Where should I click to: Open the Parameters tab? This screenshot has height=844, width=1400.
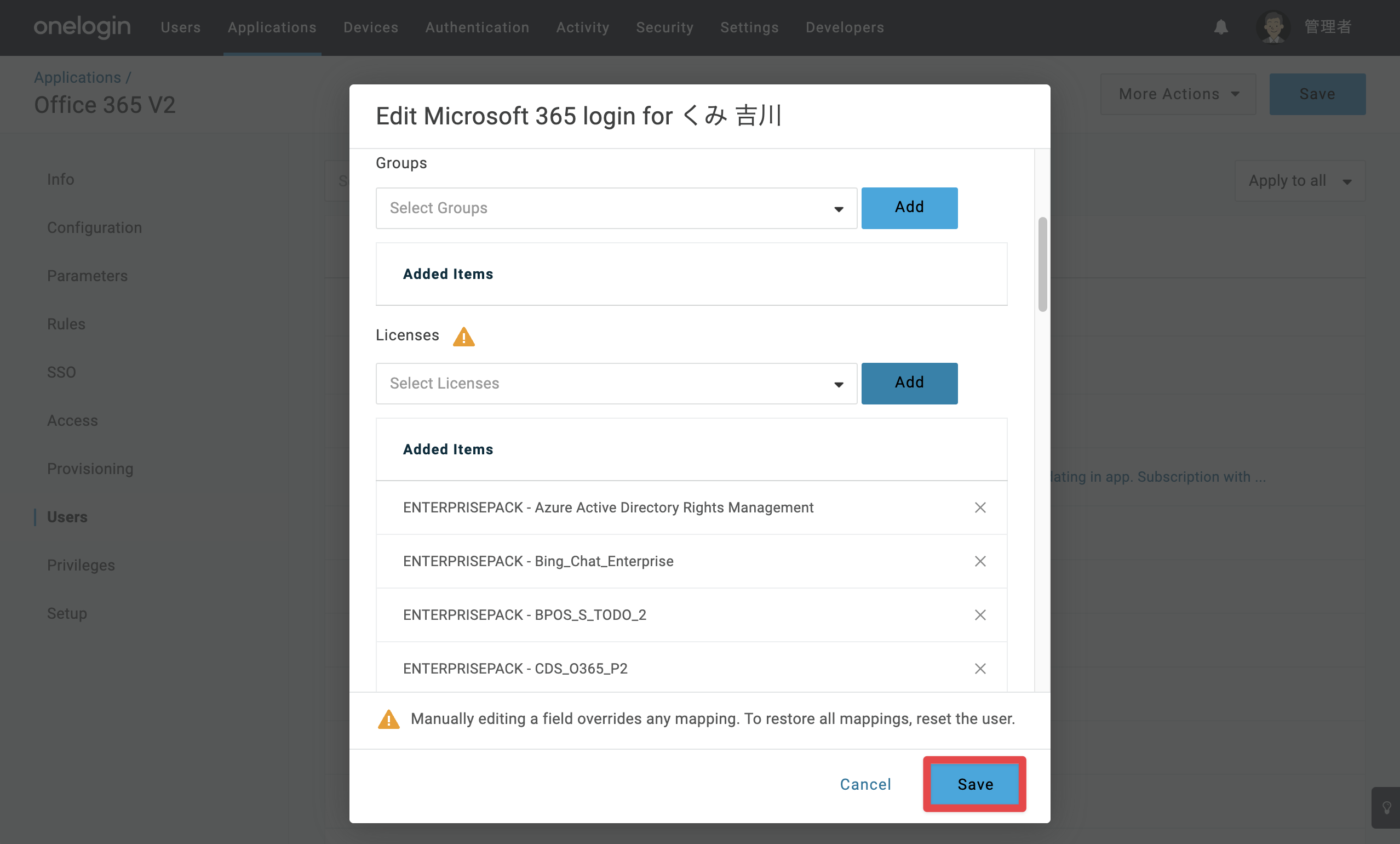(x=87, y=276)
